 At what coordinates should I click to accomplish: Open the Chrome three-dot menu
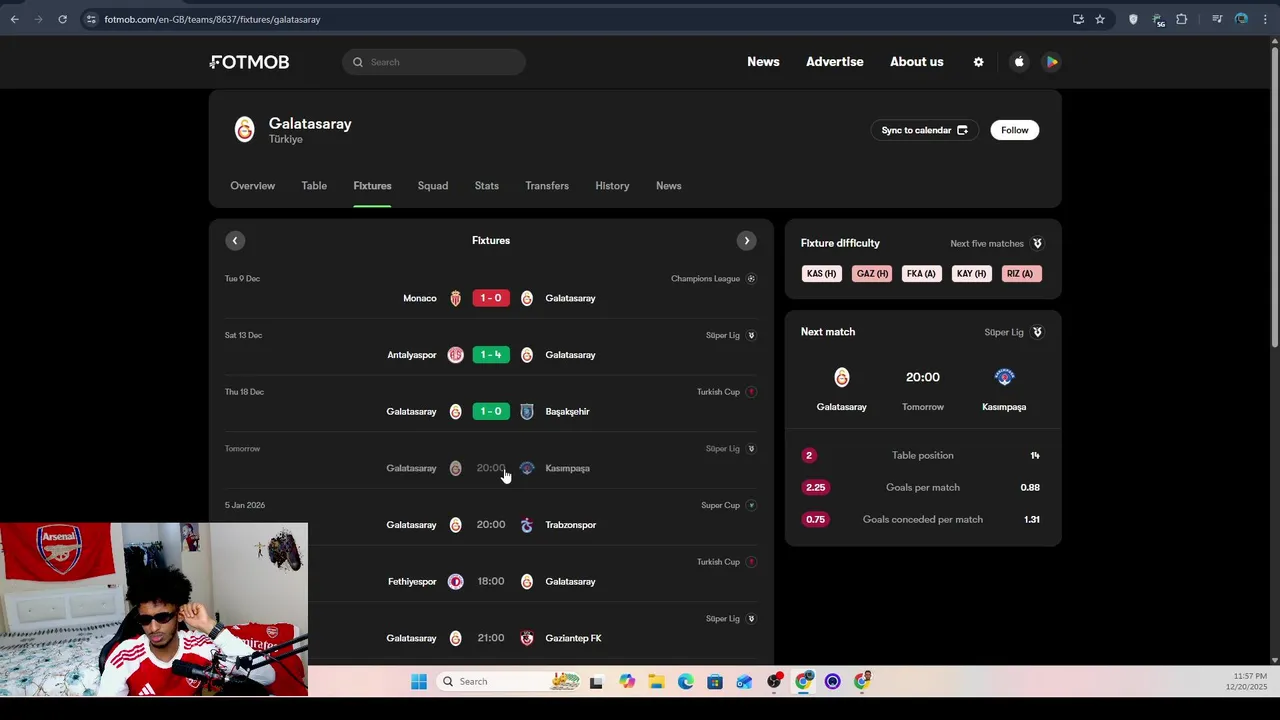pyautogui.click(x=1265, y=19)
